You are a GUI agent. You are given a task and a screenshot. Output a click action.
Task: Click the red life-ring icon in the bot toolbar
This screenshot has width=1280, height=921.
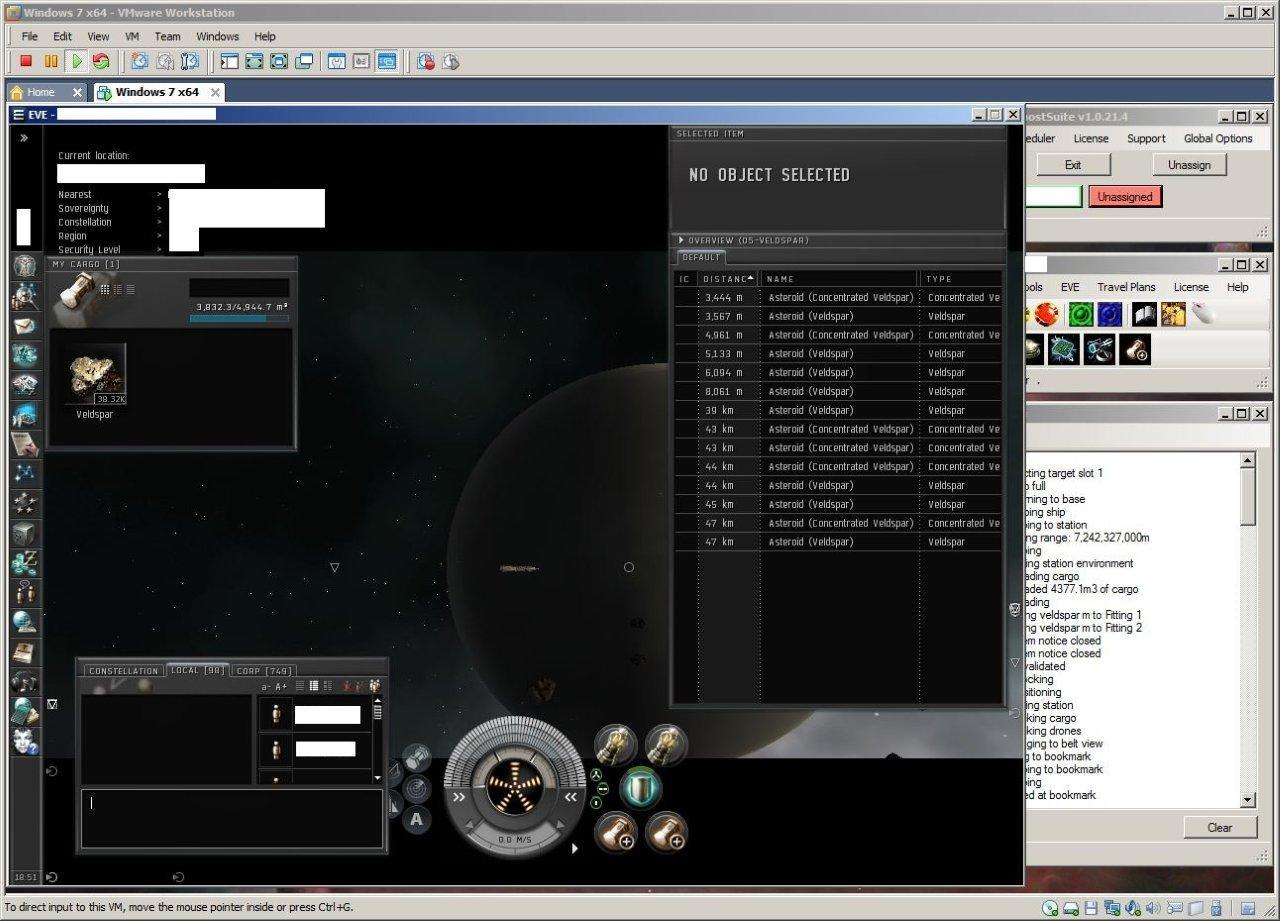(1046, 316)
